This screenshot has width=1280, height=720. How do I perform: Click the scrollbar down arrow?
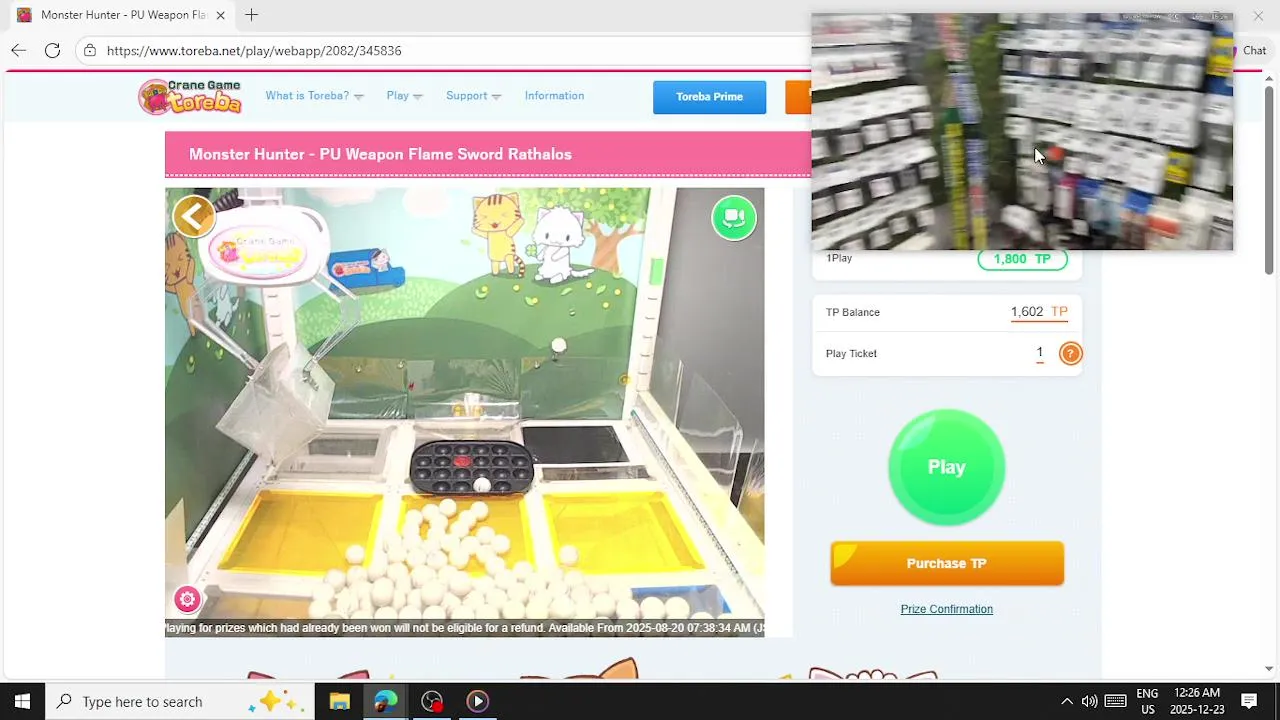click(1269, 668)
